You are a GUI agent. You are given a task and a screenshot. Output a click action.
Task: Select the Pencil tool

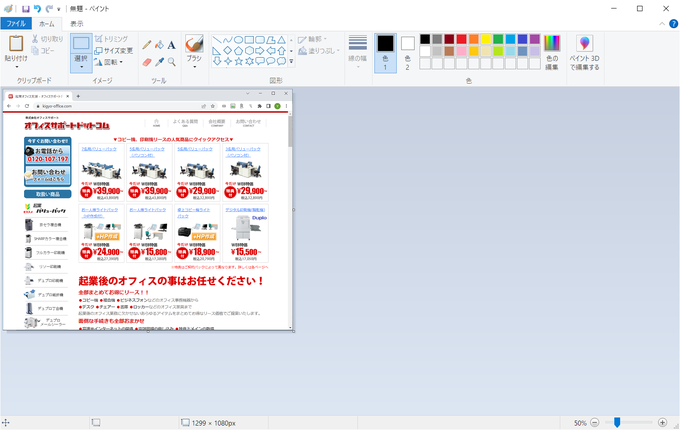click(147, 44)
